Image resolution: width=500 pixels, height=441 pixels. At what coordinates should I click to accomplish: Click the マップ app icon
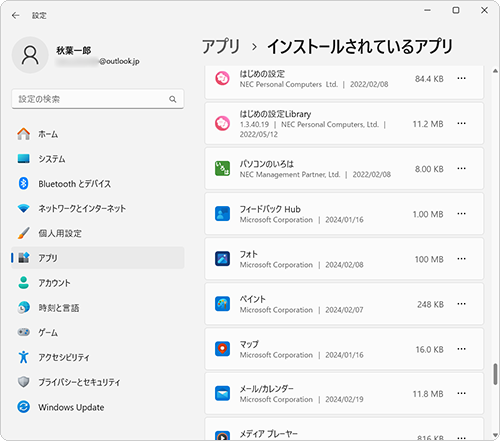[x=222, y=349]
